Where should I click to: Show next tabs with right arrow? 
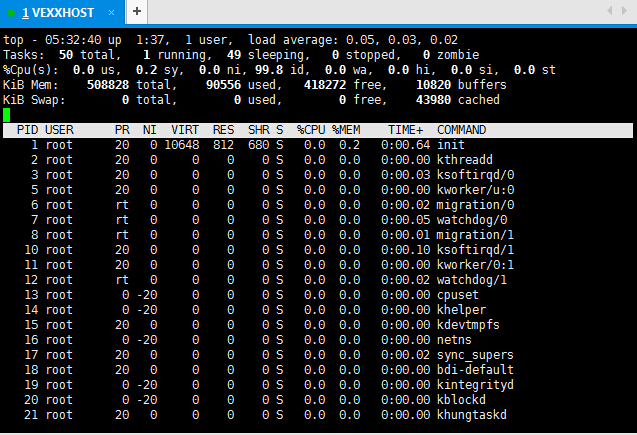pos(624,11)
